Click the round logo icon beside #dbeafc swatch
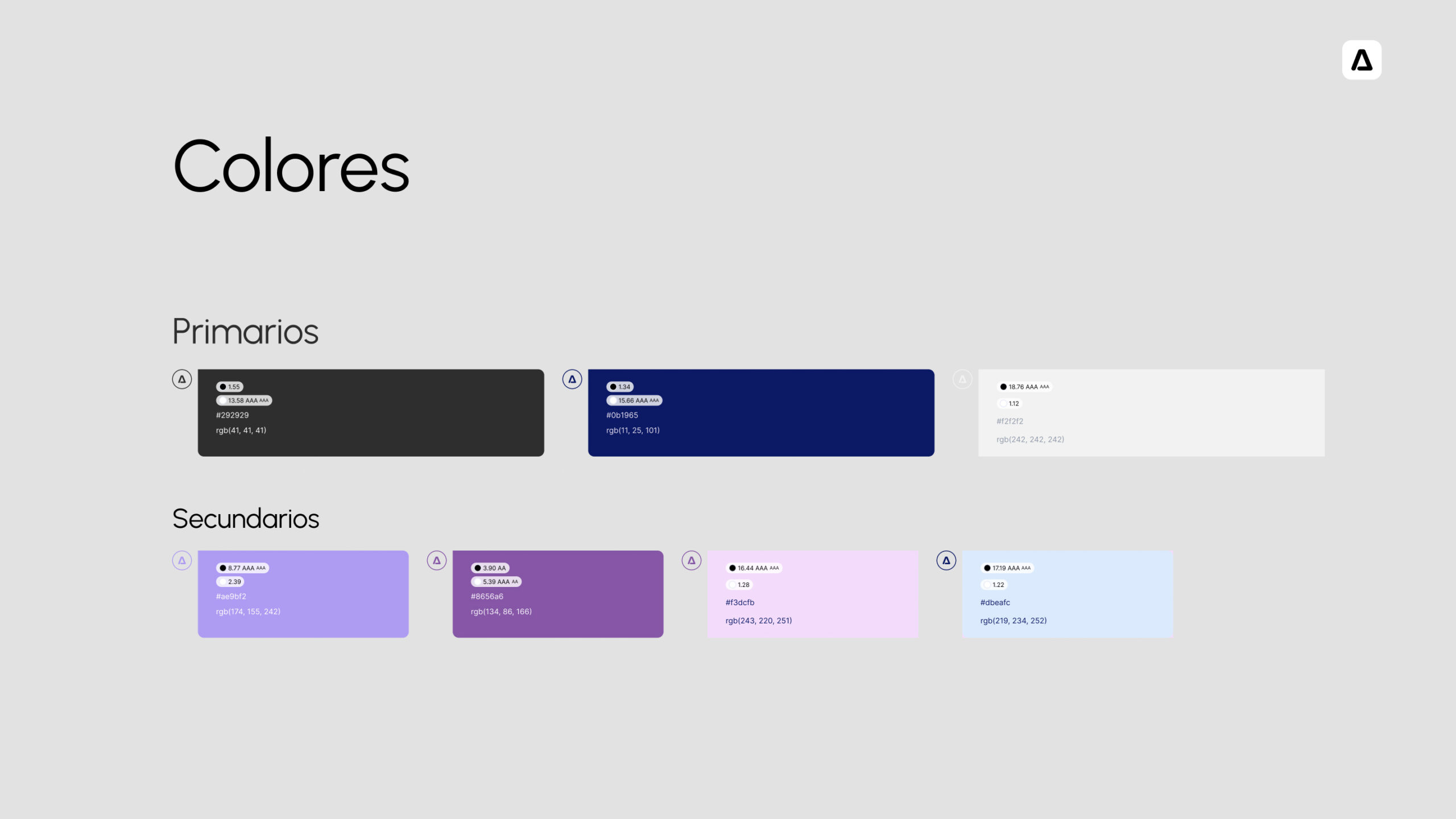Viewport: 1456px width, 819px height. pos(946,561)
